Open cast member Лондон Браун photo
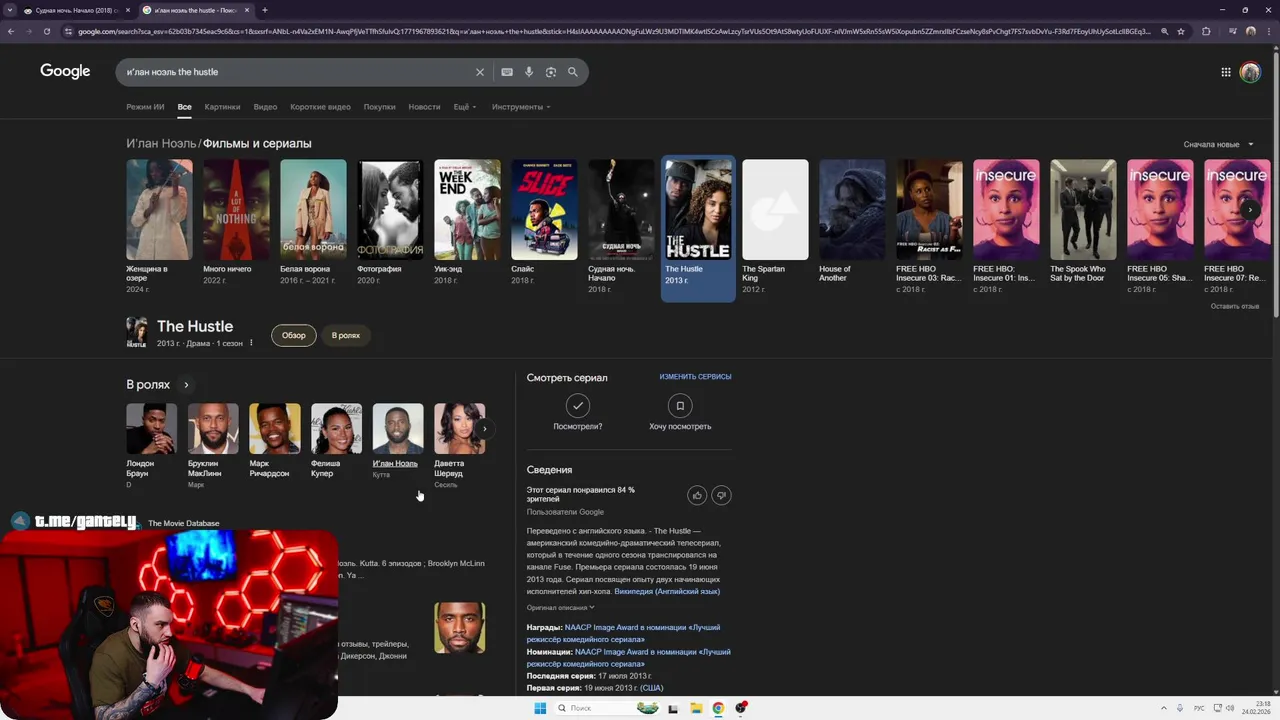This screenshot has width=1280, height=720. click(151, 429)
